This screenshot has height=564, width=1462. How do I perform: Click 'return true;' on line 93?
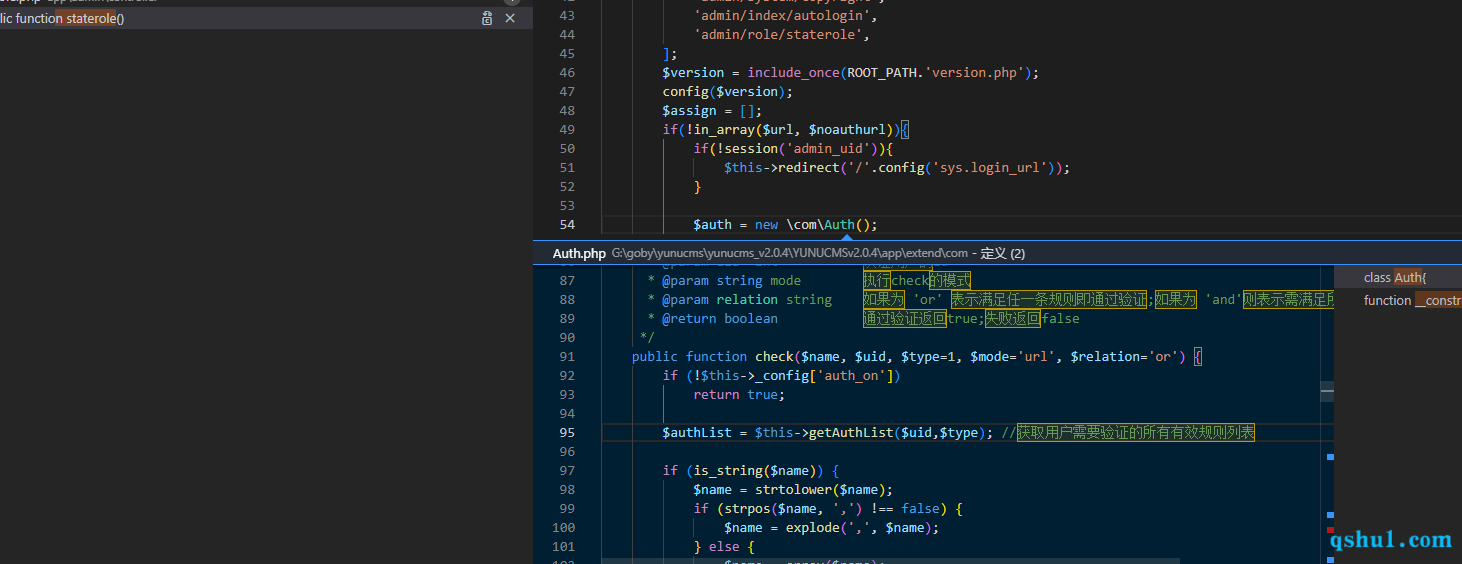(x=740, y=394)
